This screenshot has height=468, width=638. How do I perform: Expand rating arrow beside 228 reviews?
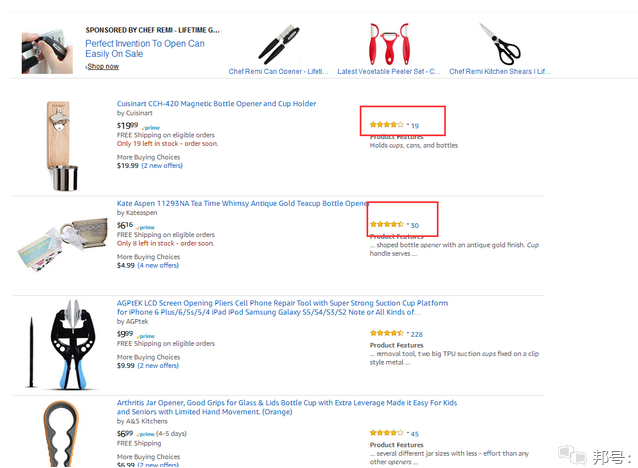(x=406, y=333)
